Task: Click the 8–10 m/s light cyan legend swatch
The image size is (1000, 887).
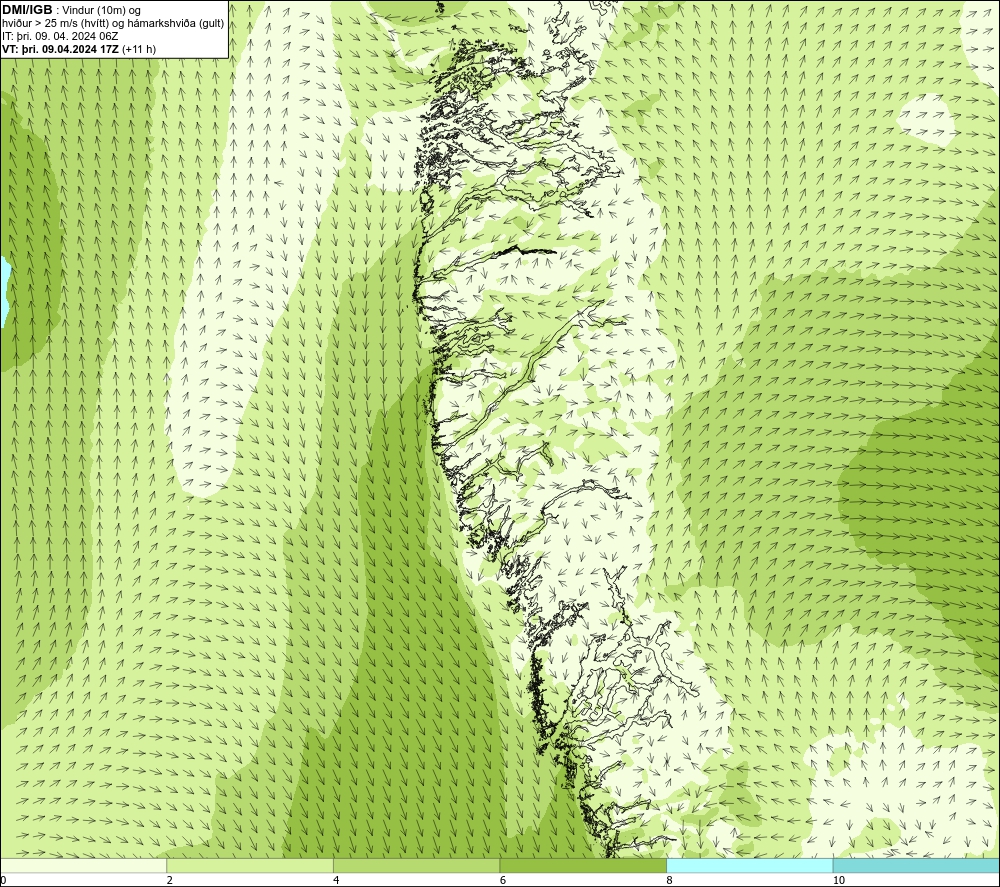Action: [749, 865]
